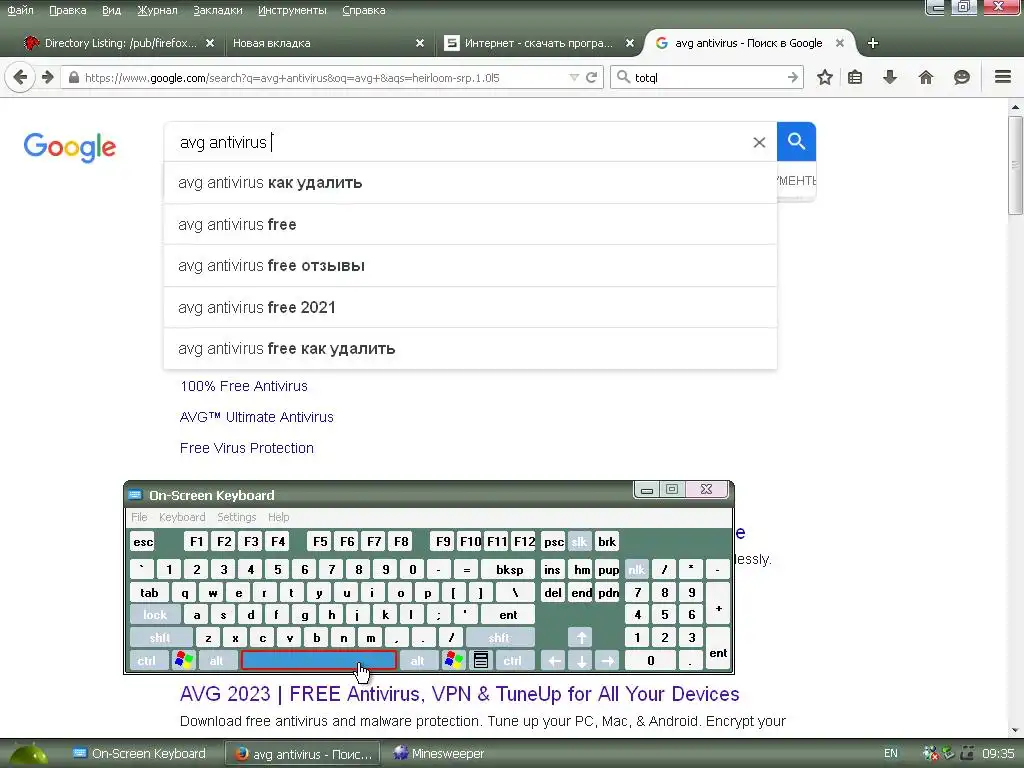Open the On-Screen Keyboard Keyboard menu

click(x=182, y=517)
